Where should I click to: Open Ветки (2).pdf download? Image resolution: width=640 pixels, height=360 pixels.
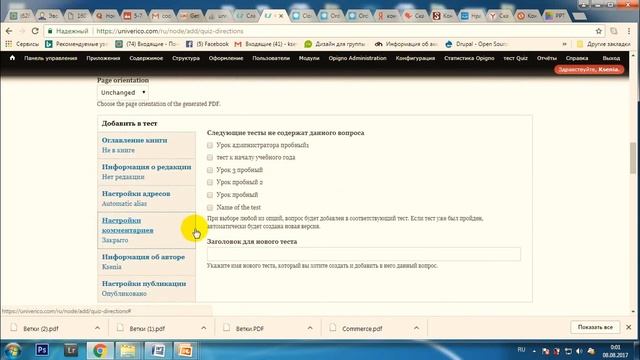click(41, 329)
